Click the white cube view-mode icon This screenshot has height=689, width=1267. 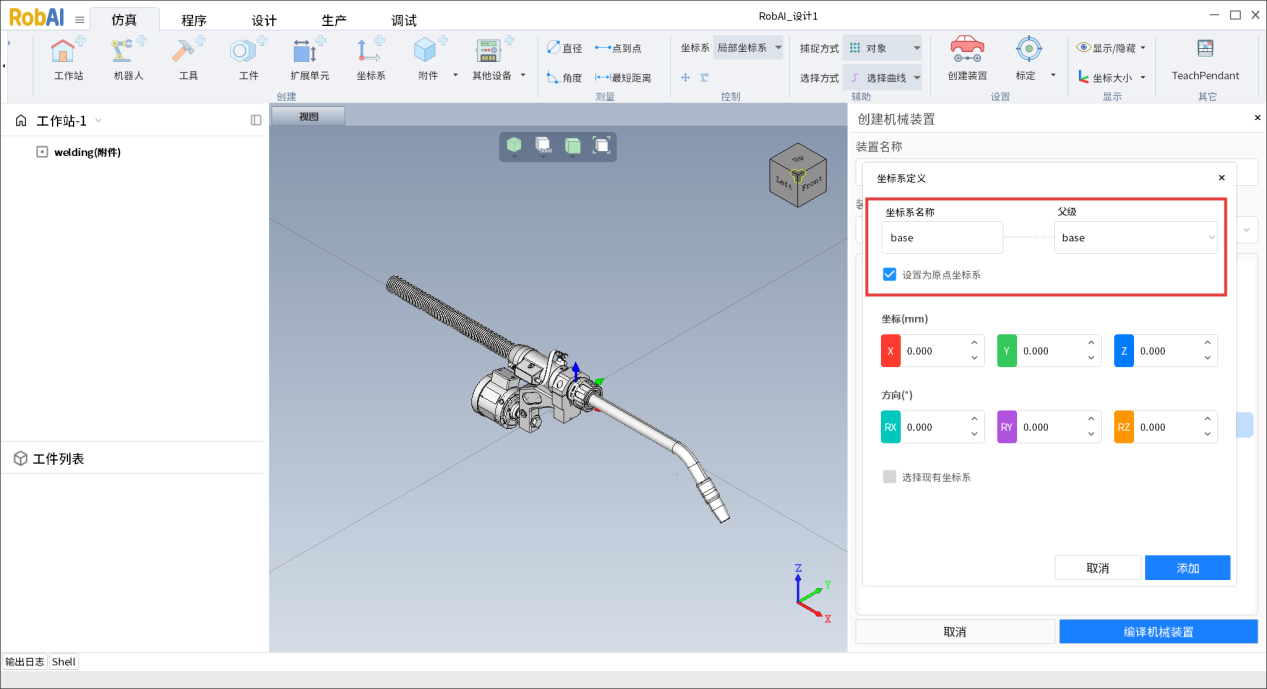543,146
